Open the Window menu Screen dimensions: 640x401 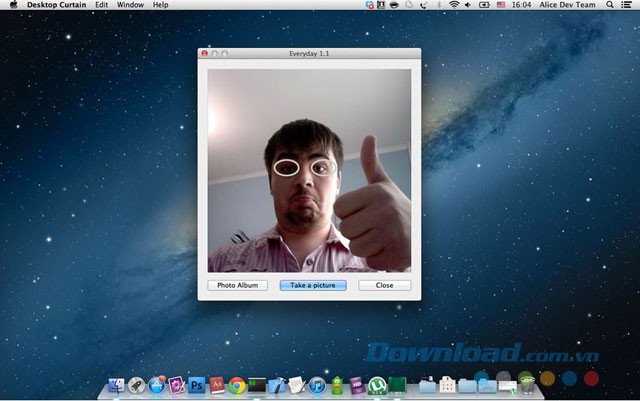pos(130,5)
